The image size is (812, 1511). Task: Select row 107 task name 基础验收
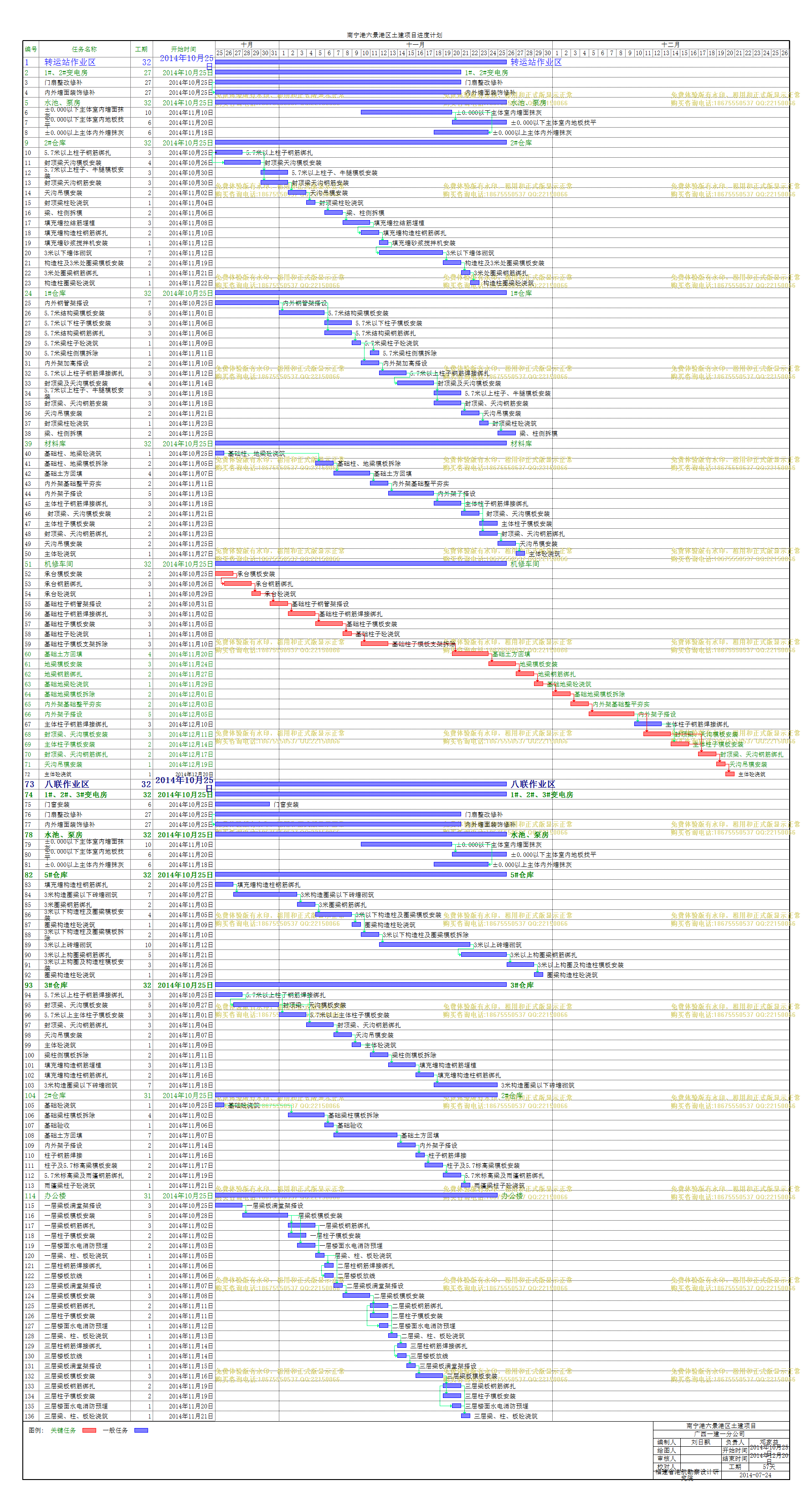point(57,1126)
